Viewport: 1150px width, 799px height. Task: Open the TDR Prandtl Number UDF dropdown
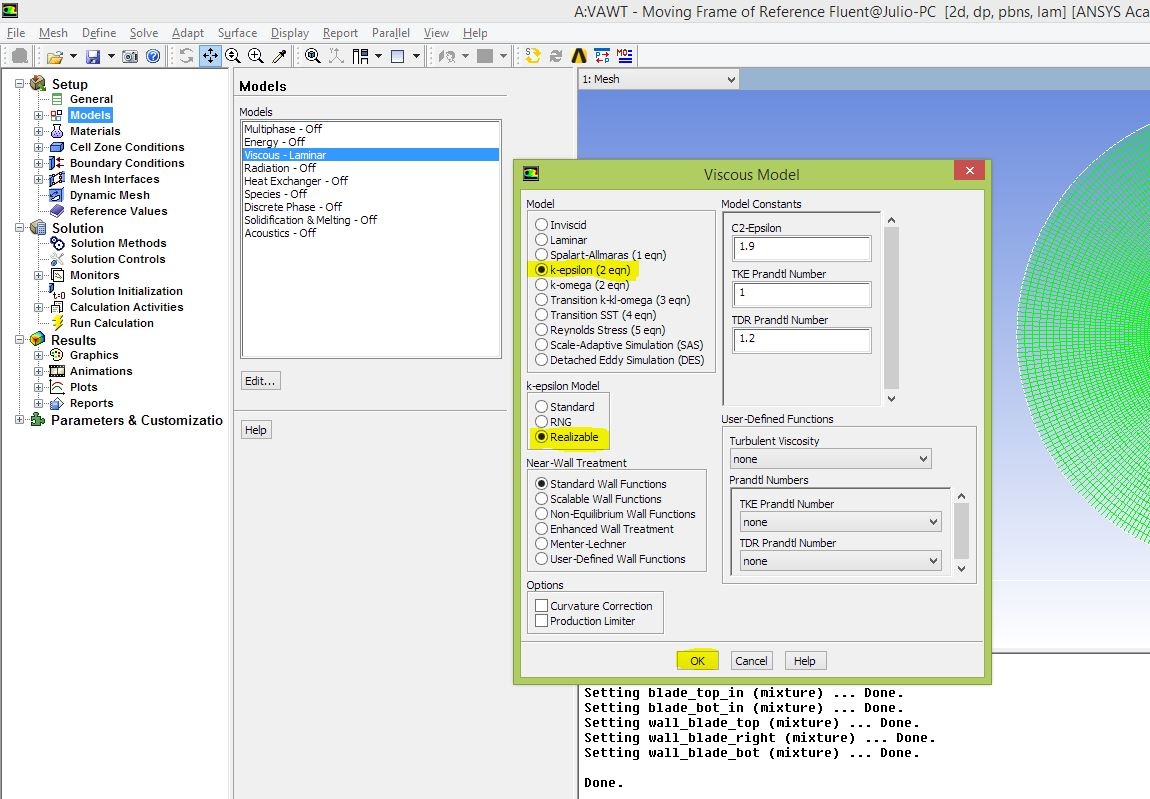(x=840, y=561)
